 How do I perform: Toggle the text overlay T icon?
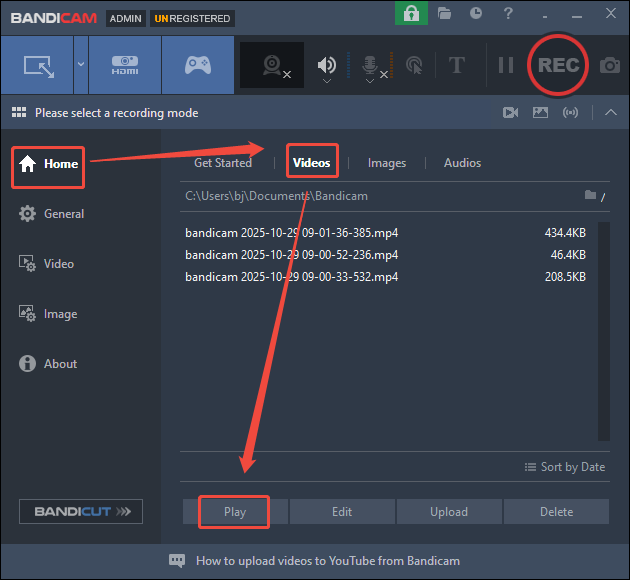(457, 65)
